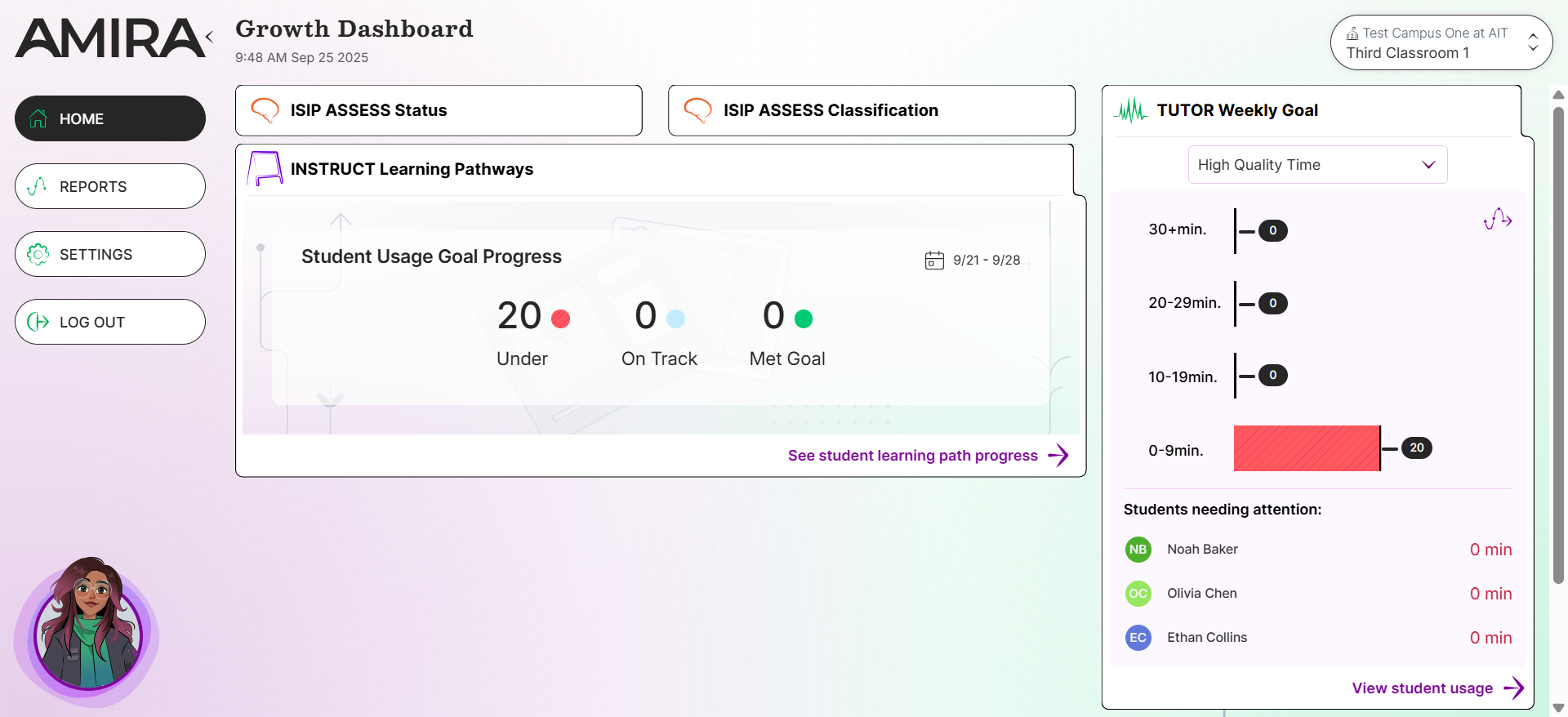
Task: Open the SETTINGS menu item
Action: pyautogui.click(x=110, y=254)
